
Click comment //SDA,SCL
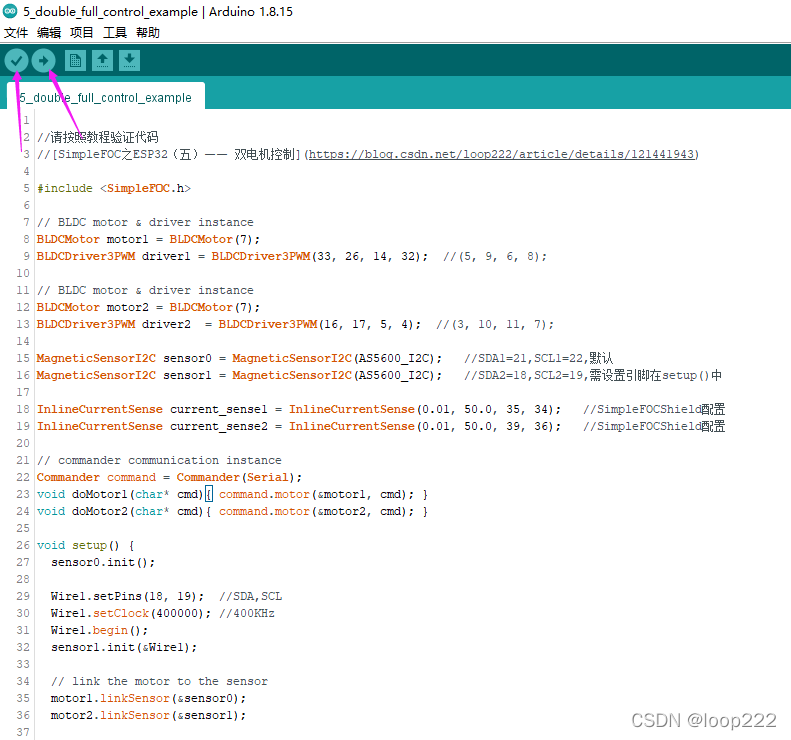(x=251, y=596)
